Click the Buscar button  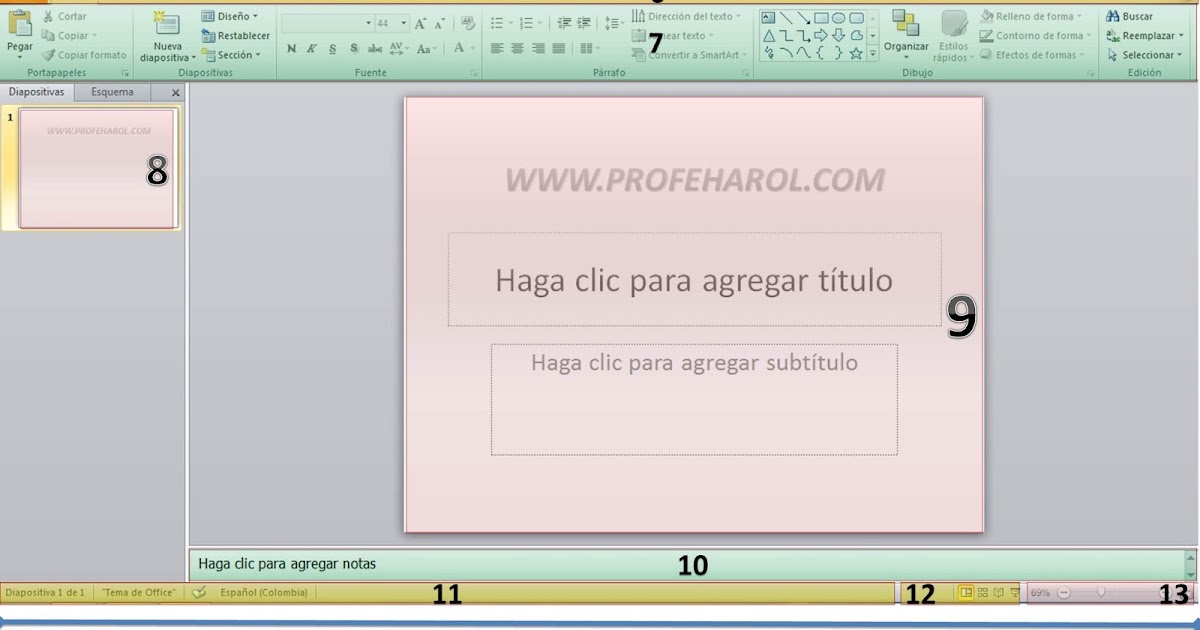(1129, 16)
